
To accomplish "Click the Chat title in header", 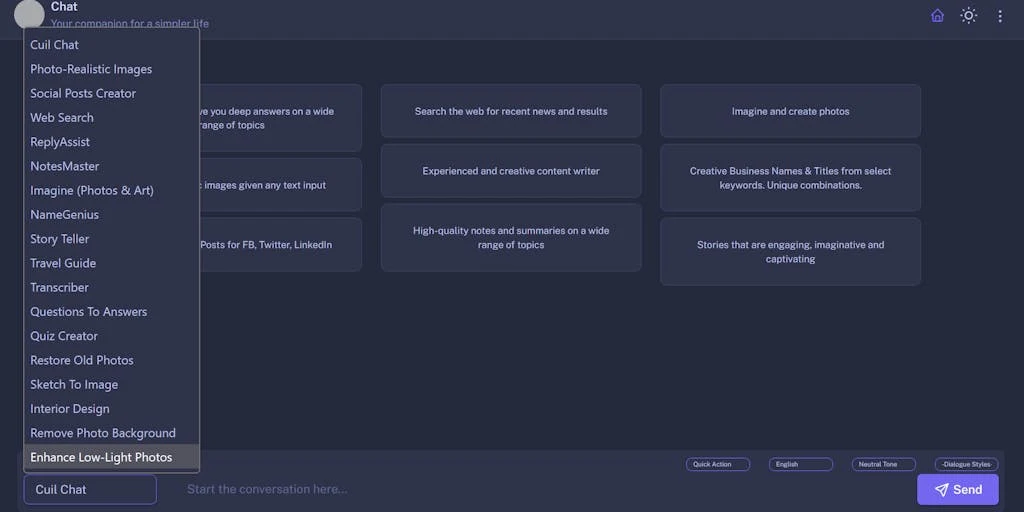I will [x=64, y=7].
